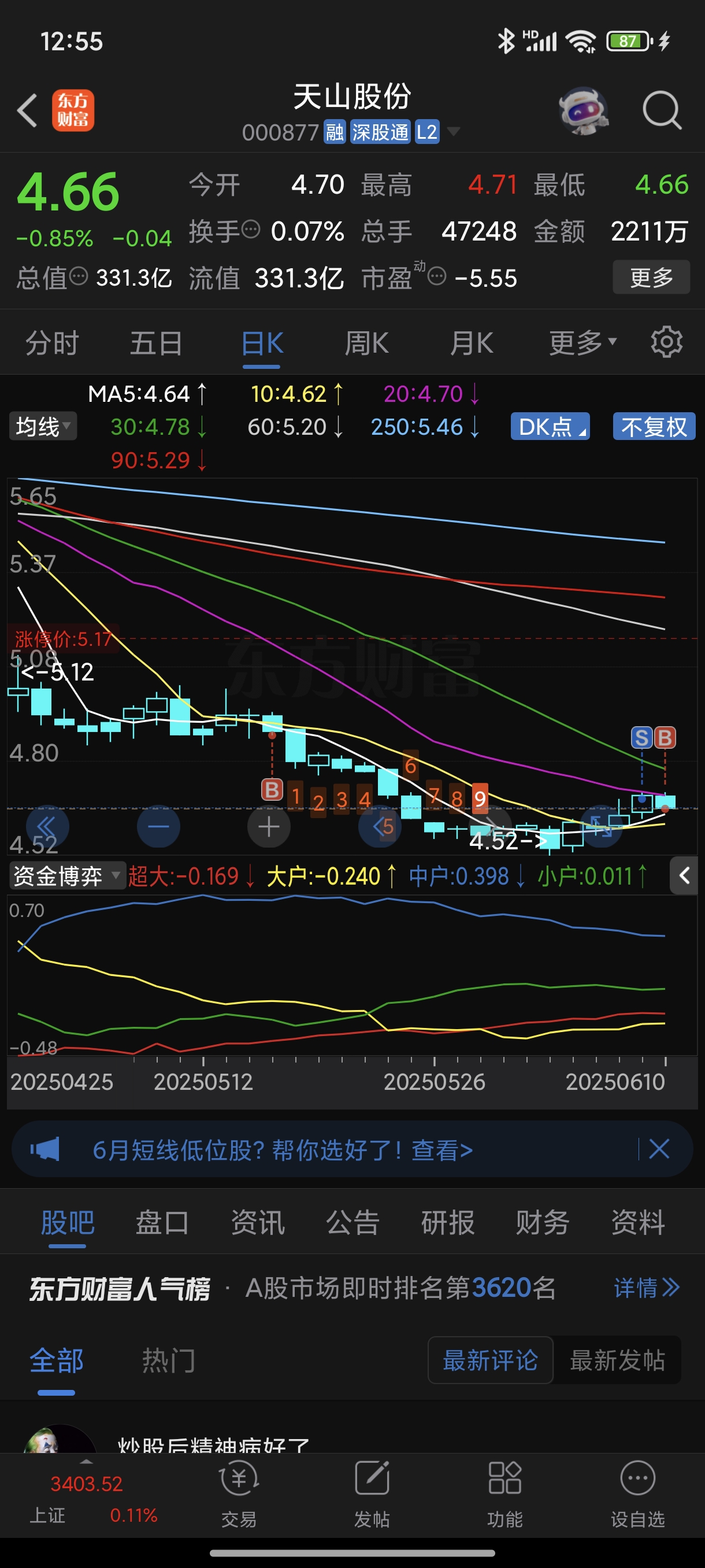Image resolution: width=705 pixels, height=1568 pixels.
Task: Sort by 最新发帖
Action: pos(617,1360)
